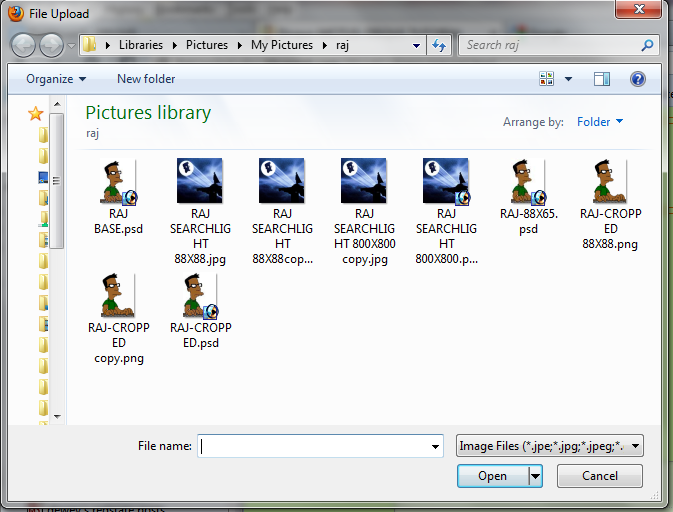Click the Change your view icon
Viewport: 673px width, 512px height.
[546, 79]
